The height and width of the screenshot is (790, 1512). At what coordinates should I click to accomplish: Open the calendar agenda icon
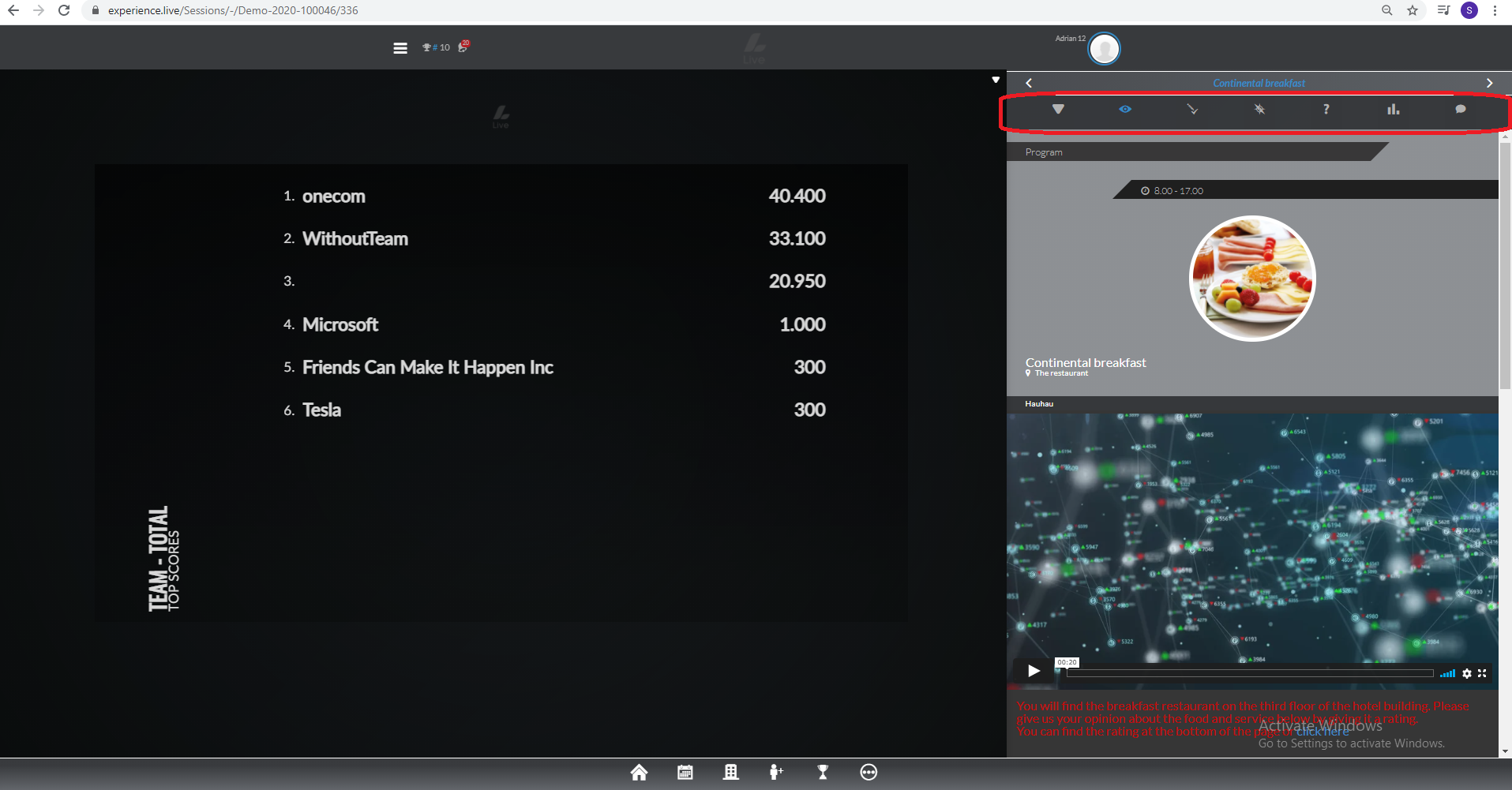[x=685, y=772]
